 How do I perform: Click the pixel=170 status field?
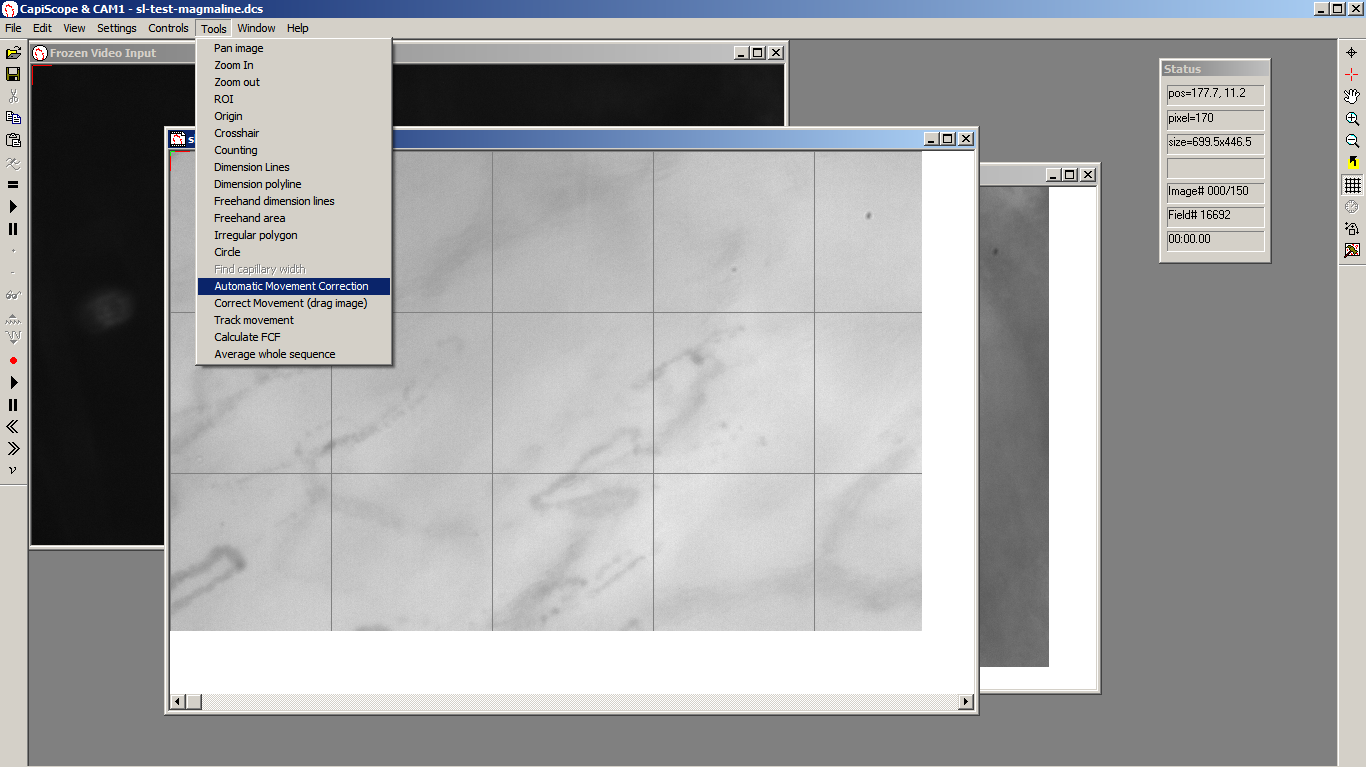point(1215,118)
